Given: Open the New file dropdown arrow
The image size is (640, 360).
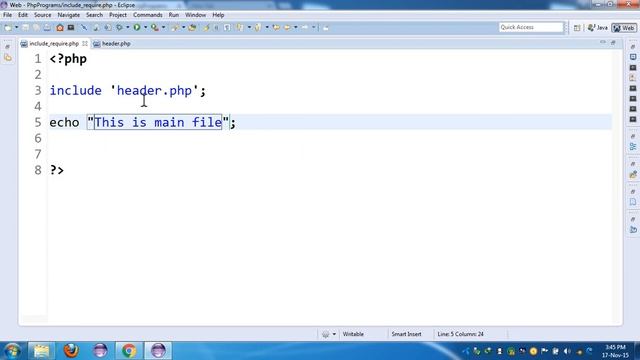Looking at the screenshot, I should coord(16,27).
